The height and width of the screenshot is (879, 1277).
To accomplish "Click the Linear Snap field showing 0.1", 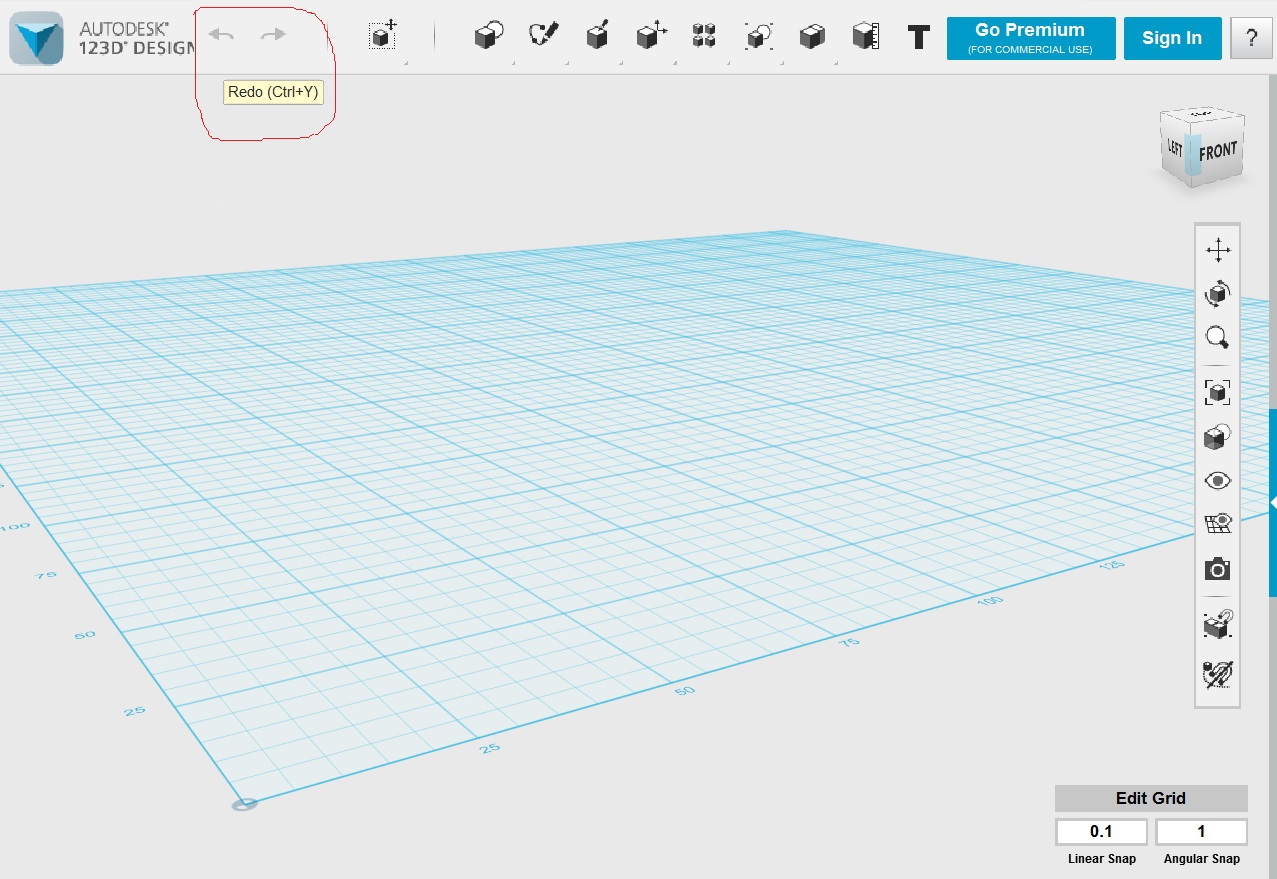I will (x=1101, y=832).
